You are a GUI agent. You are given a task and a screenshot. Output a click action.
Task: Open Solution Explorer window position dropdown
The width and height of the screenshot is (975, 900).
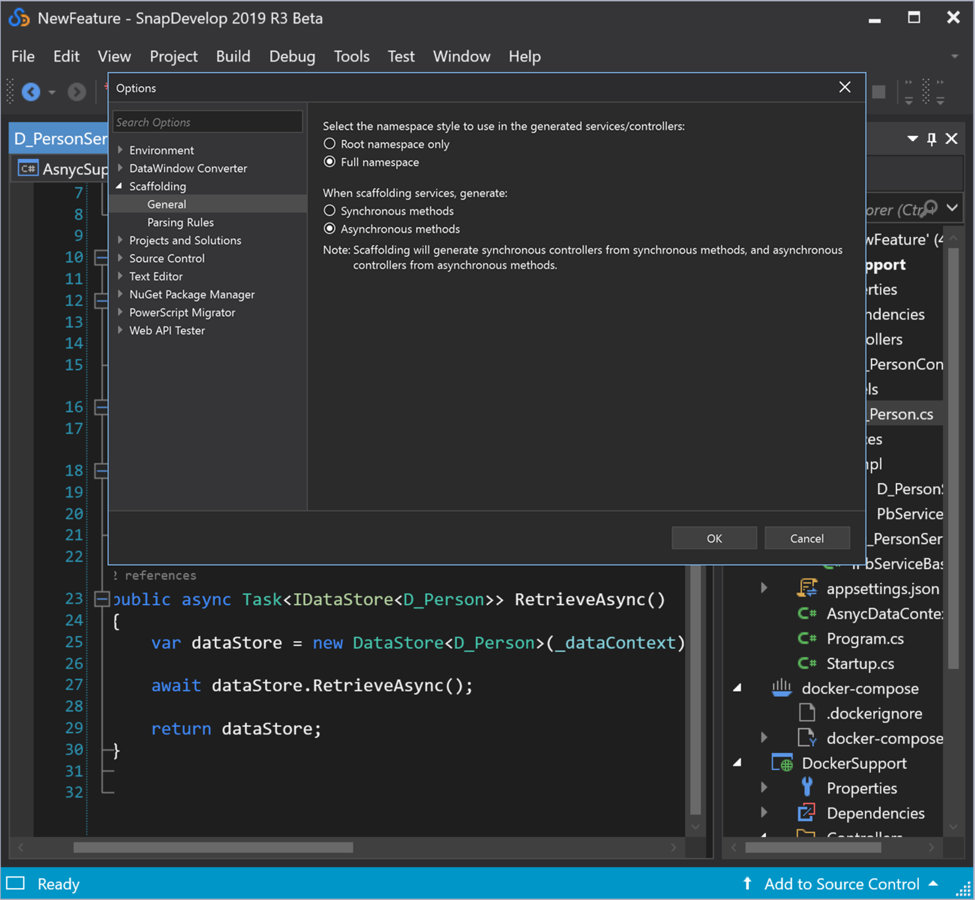(912, 139)
